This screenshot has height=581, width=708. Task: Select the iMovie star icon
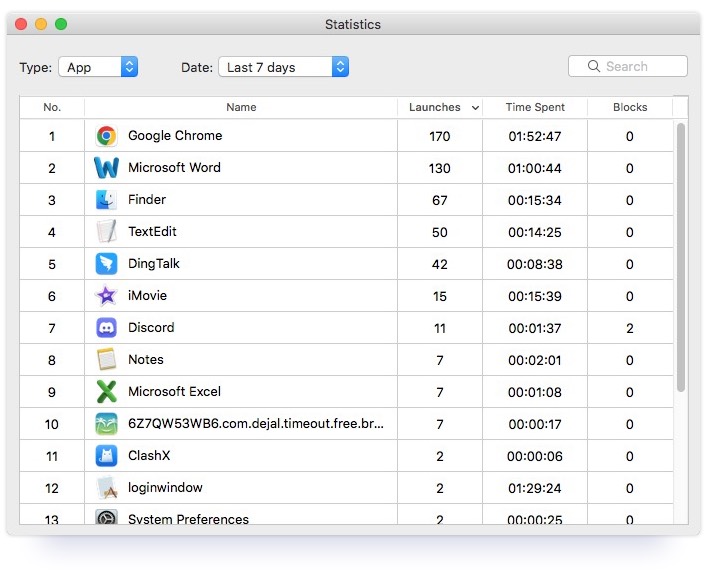[107, 296]
